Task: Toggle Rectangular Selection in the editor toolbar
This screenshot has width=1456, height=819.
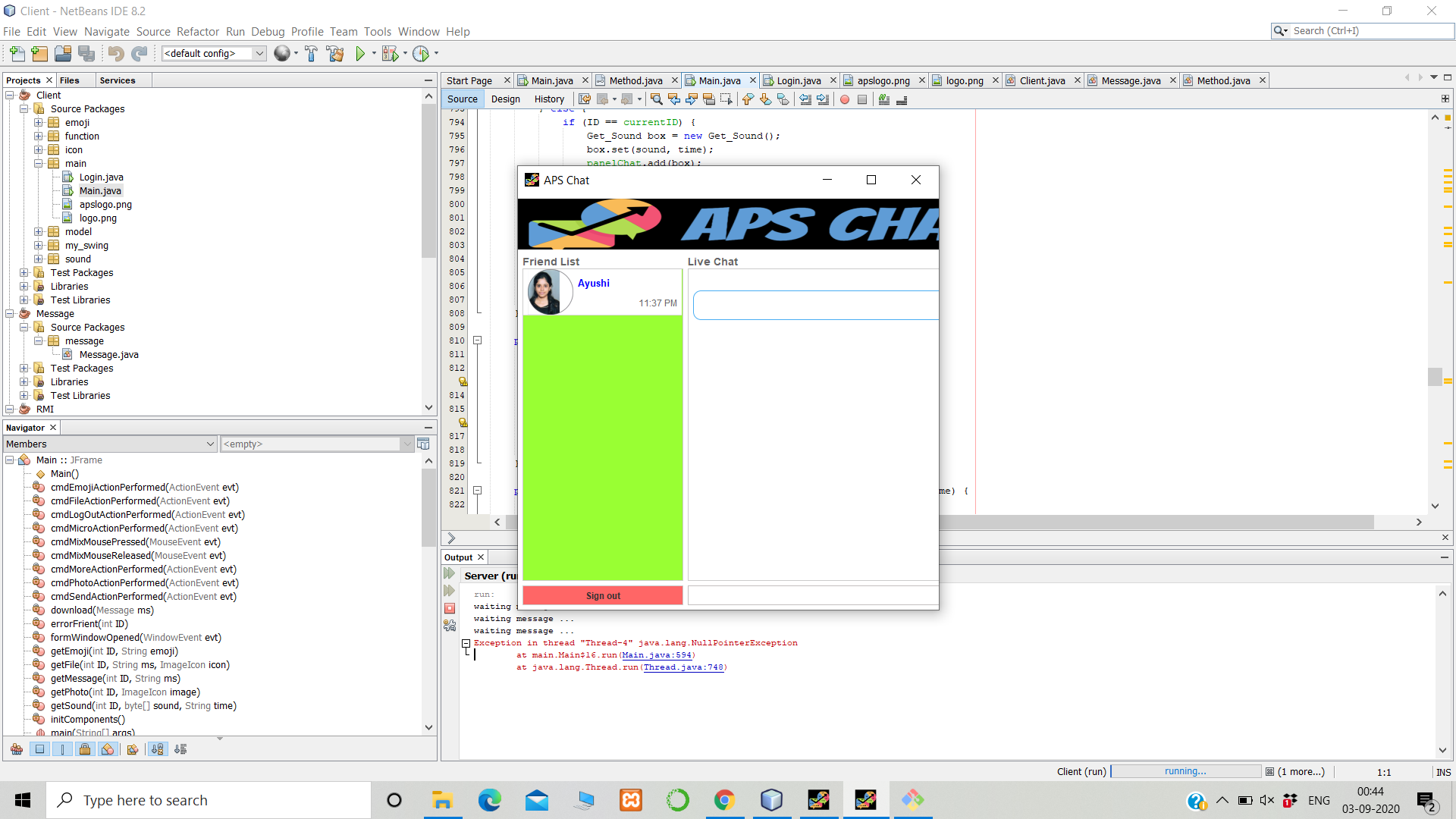Action: tap(726, 99)
